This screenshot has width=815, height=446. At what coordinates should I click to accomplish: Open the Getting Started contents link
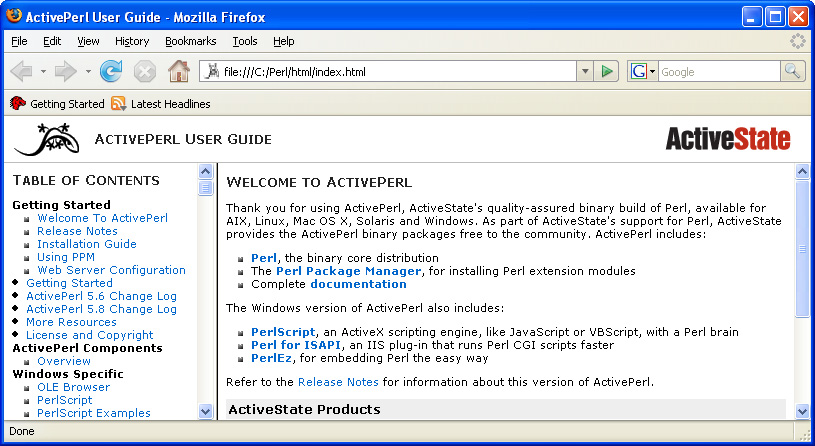69,283
